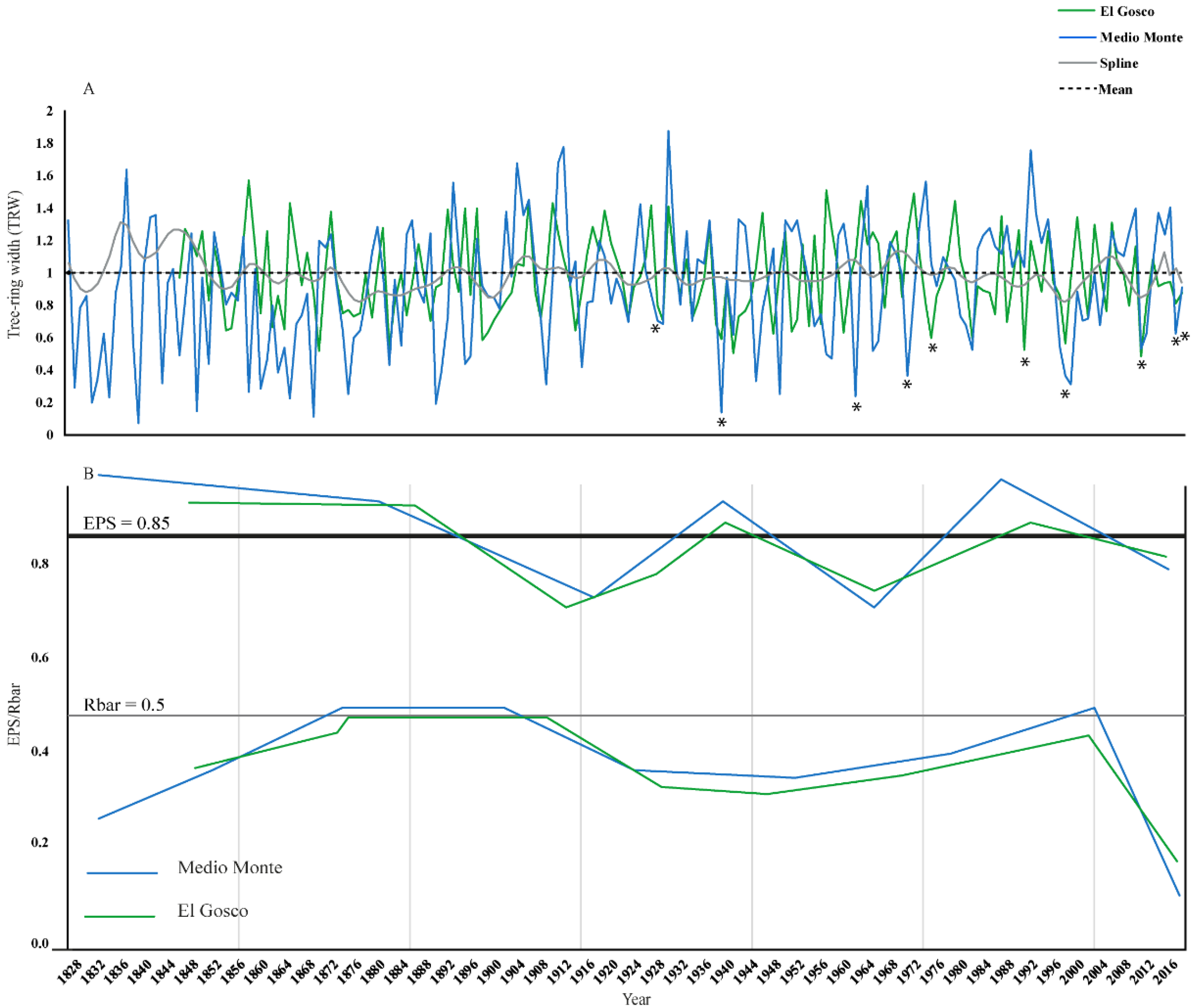
Task: Click the Rbar = 0.5 threshold label
Action: click(124, 705)
